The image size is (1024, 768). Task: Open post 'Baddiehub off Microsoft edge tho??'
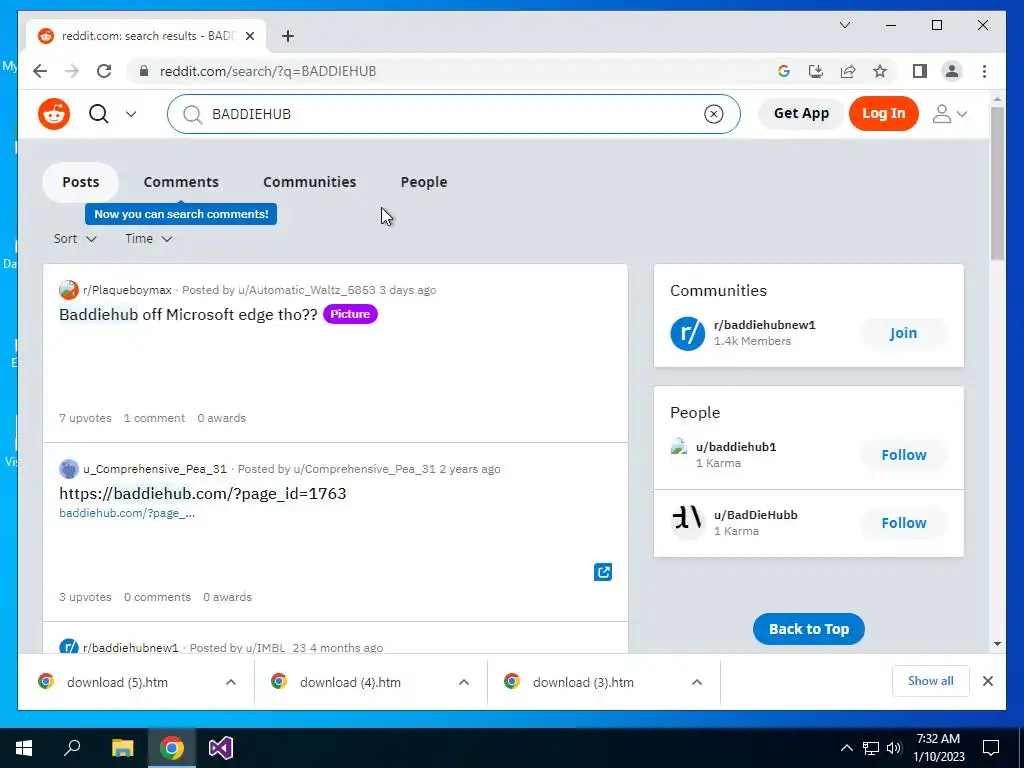pos(188,314)
